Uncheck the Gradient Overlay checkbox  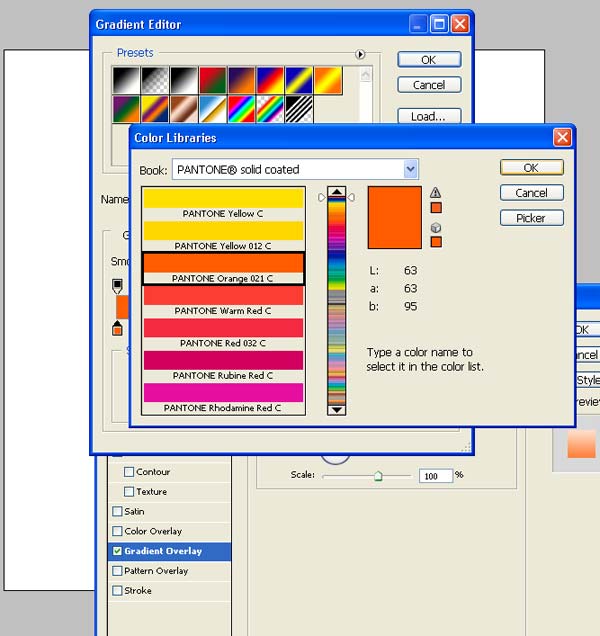117,551
